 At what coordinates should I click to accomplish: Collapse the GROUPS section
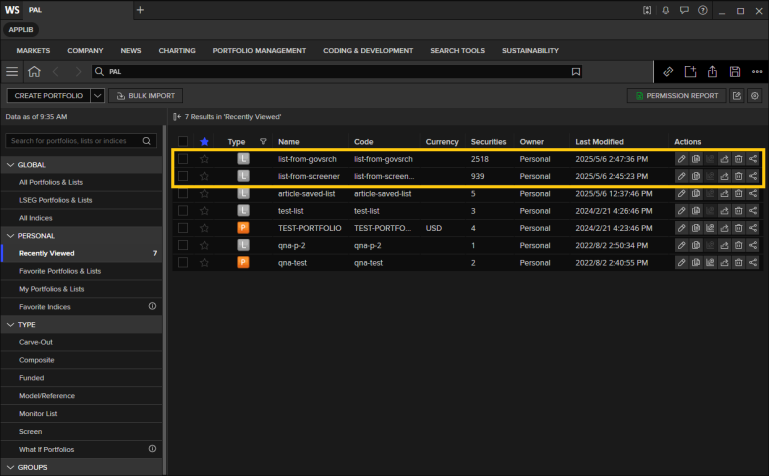[10, 467]
